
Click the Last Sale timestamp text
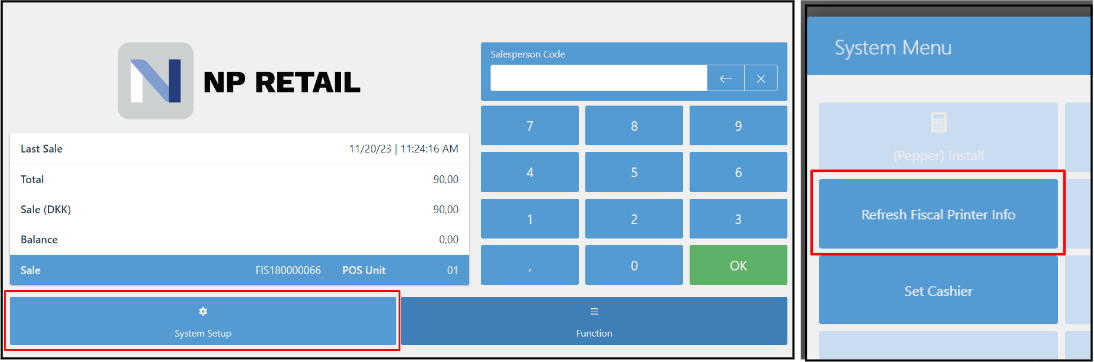(403, 149)
